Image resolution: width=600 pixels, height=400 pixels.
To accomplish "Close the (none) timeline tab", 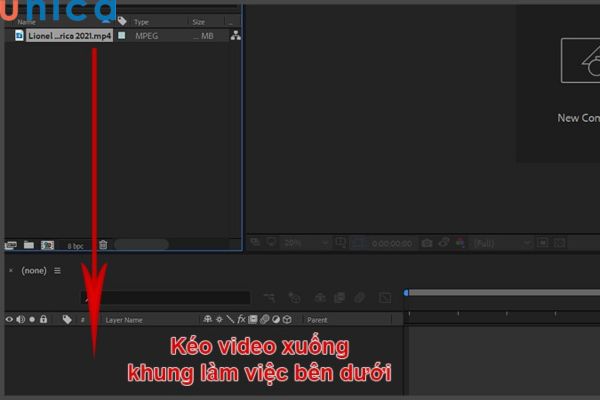I will (11, 271).
